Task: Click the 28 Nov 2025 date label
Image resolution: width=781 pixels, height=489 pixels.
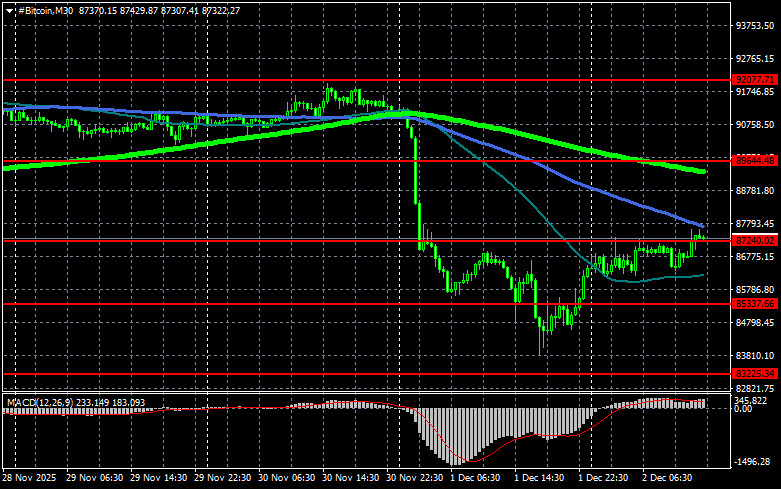Action: [x=29, y=478]
